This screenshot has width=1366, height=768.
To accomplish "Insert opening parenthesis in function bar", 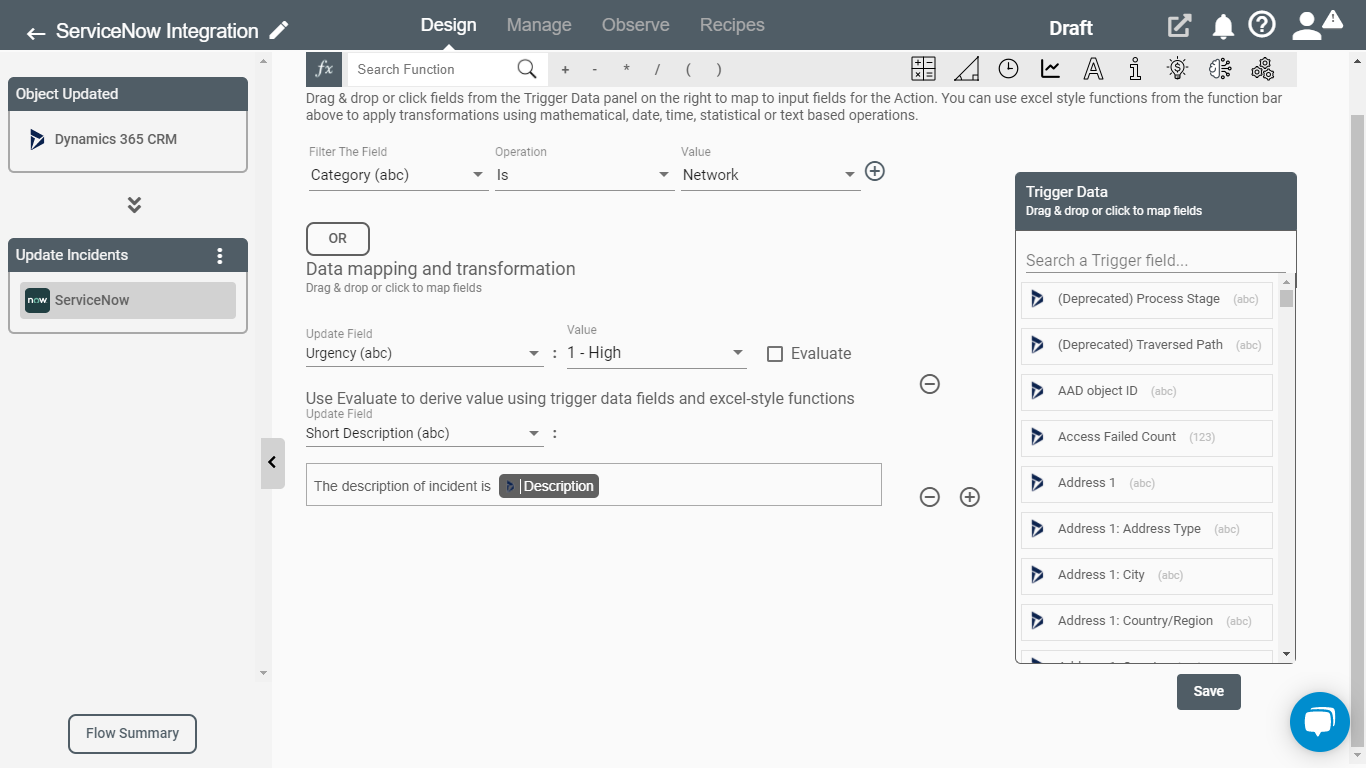I will [x=688, y=70].
